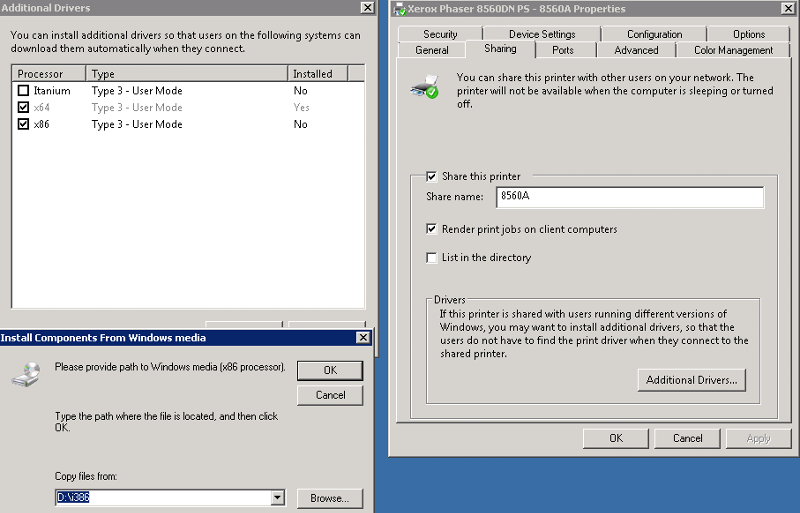Click the Windows media disc drive icon
This screenshot has height=513, width=800.
coord(27,375)
